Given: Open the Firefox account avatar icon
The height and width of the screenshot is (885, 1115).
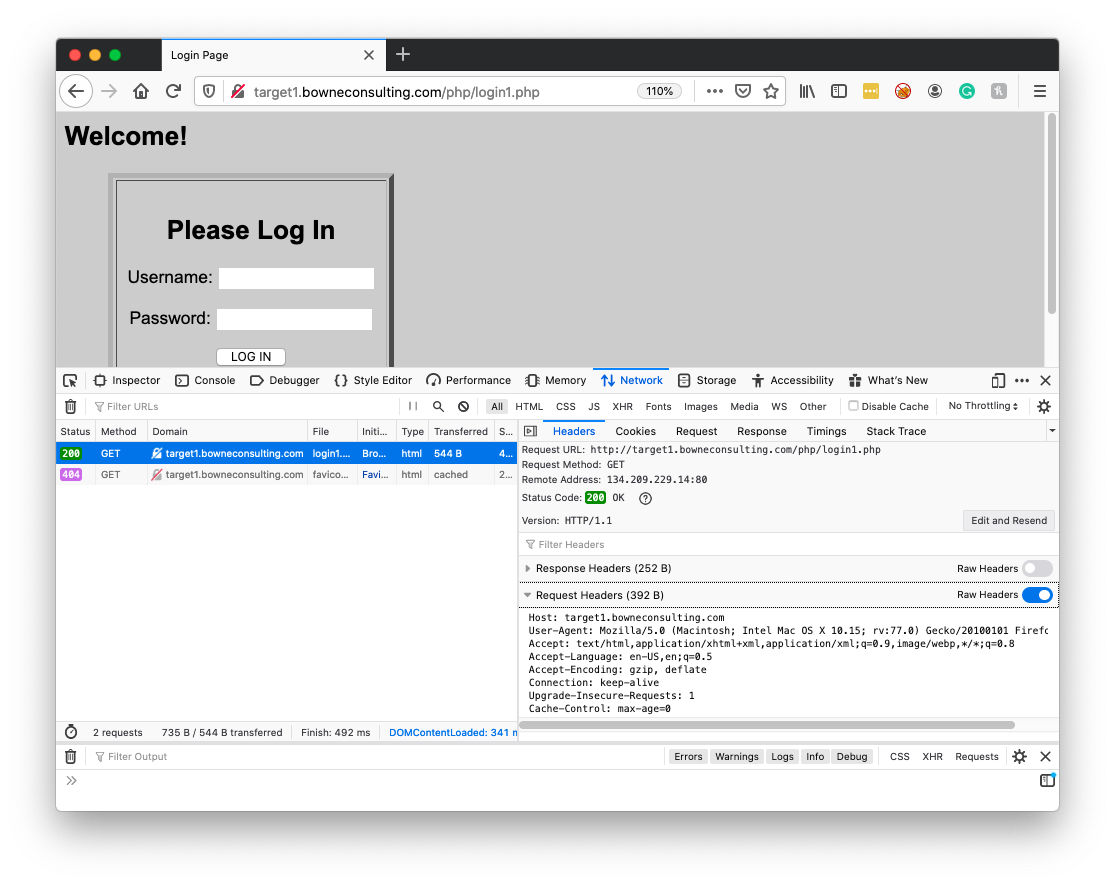Looking at the screenshot, I should coord(935,91).
